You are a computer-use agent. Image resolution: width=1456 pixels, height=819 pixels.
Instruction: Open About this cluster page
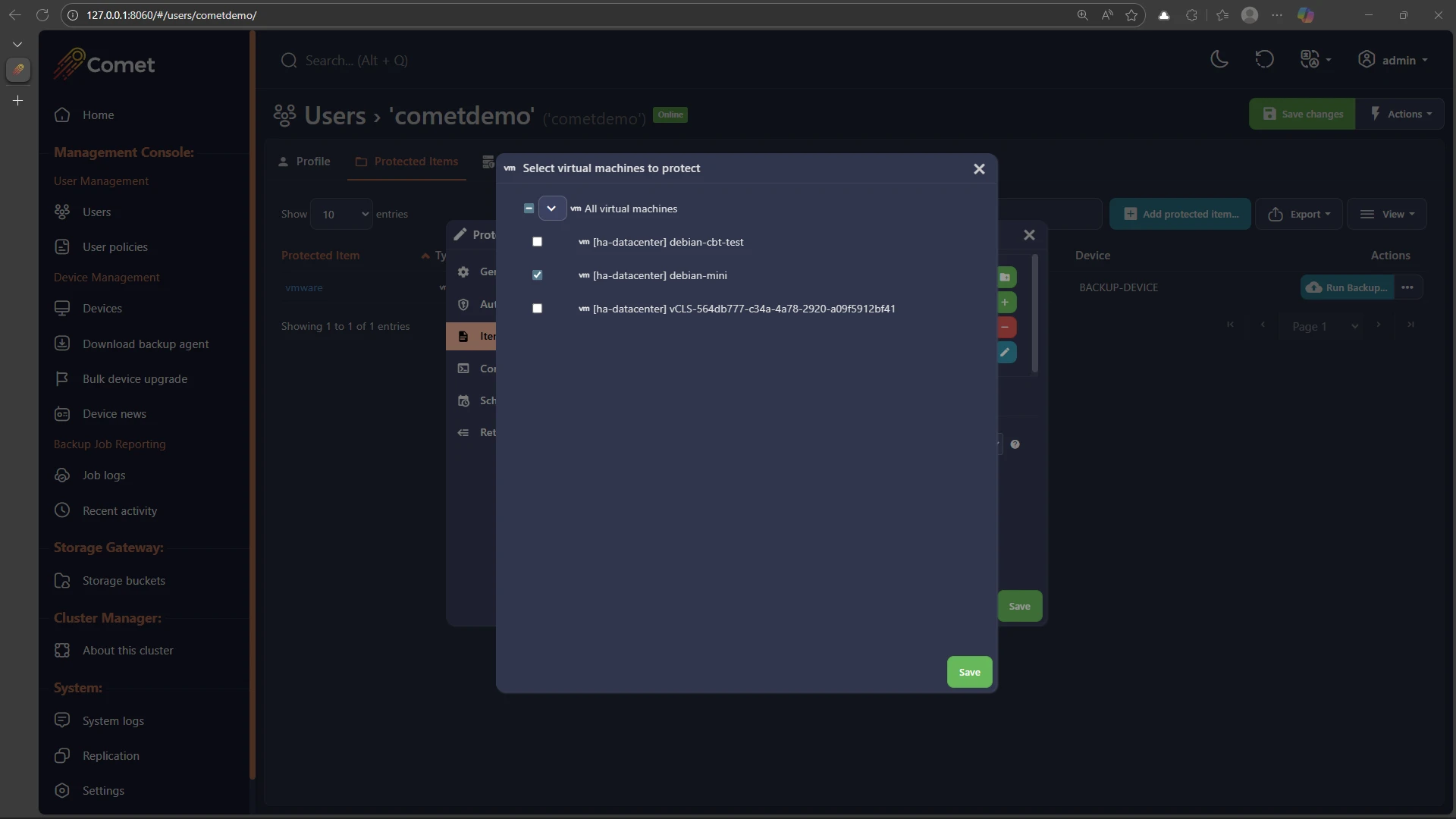click(x=127, y=651)
